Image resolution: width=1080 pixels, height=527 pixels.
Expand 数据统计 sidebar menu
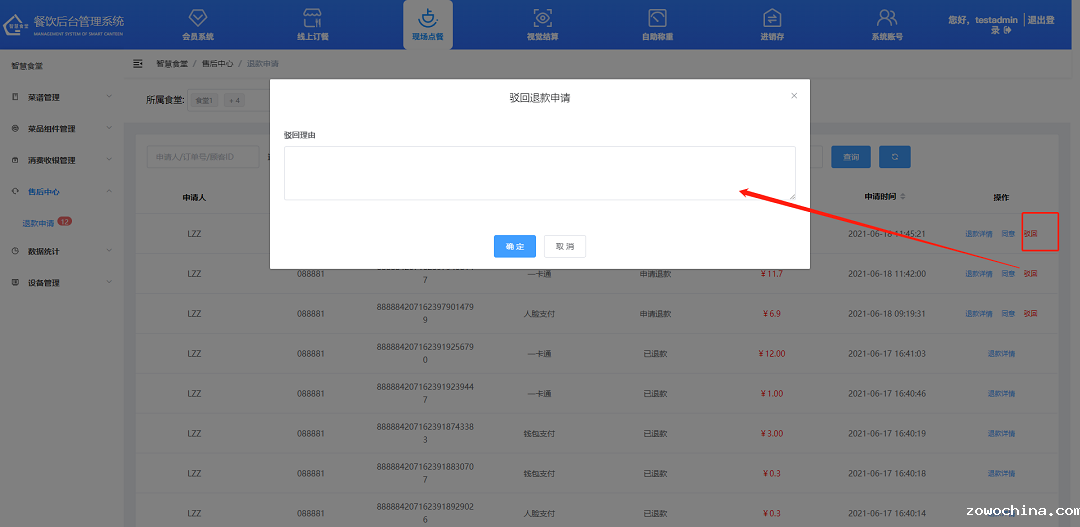point(62,251)
